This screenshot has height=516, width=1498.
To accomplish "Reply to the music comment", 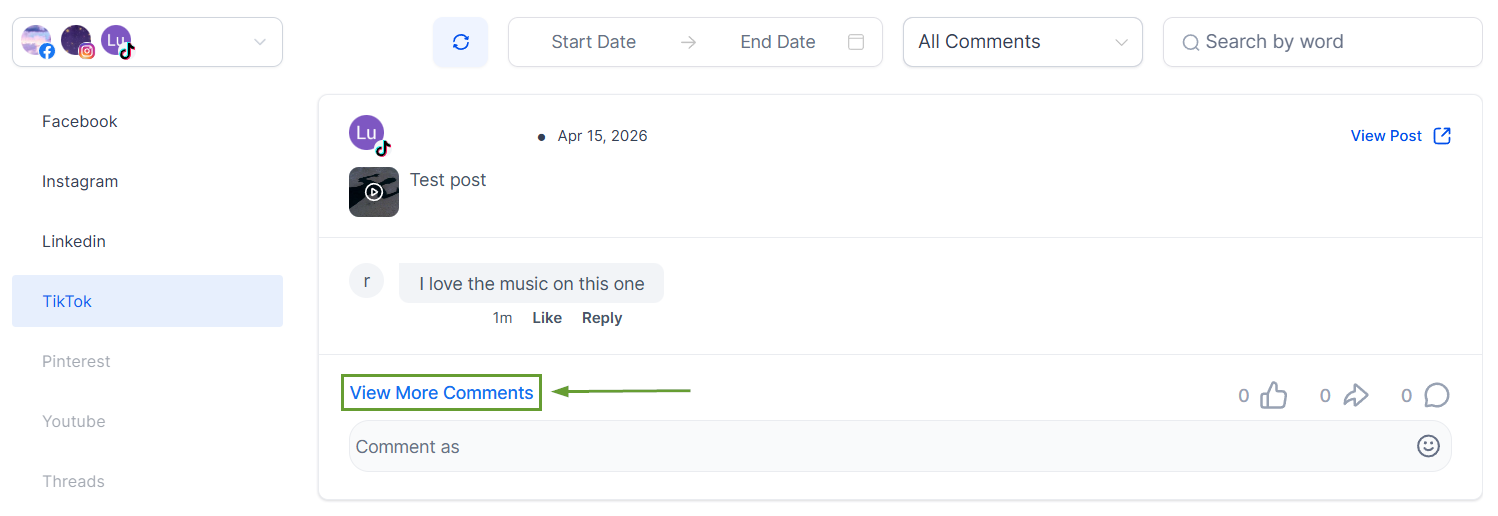I will point(602,318).
